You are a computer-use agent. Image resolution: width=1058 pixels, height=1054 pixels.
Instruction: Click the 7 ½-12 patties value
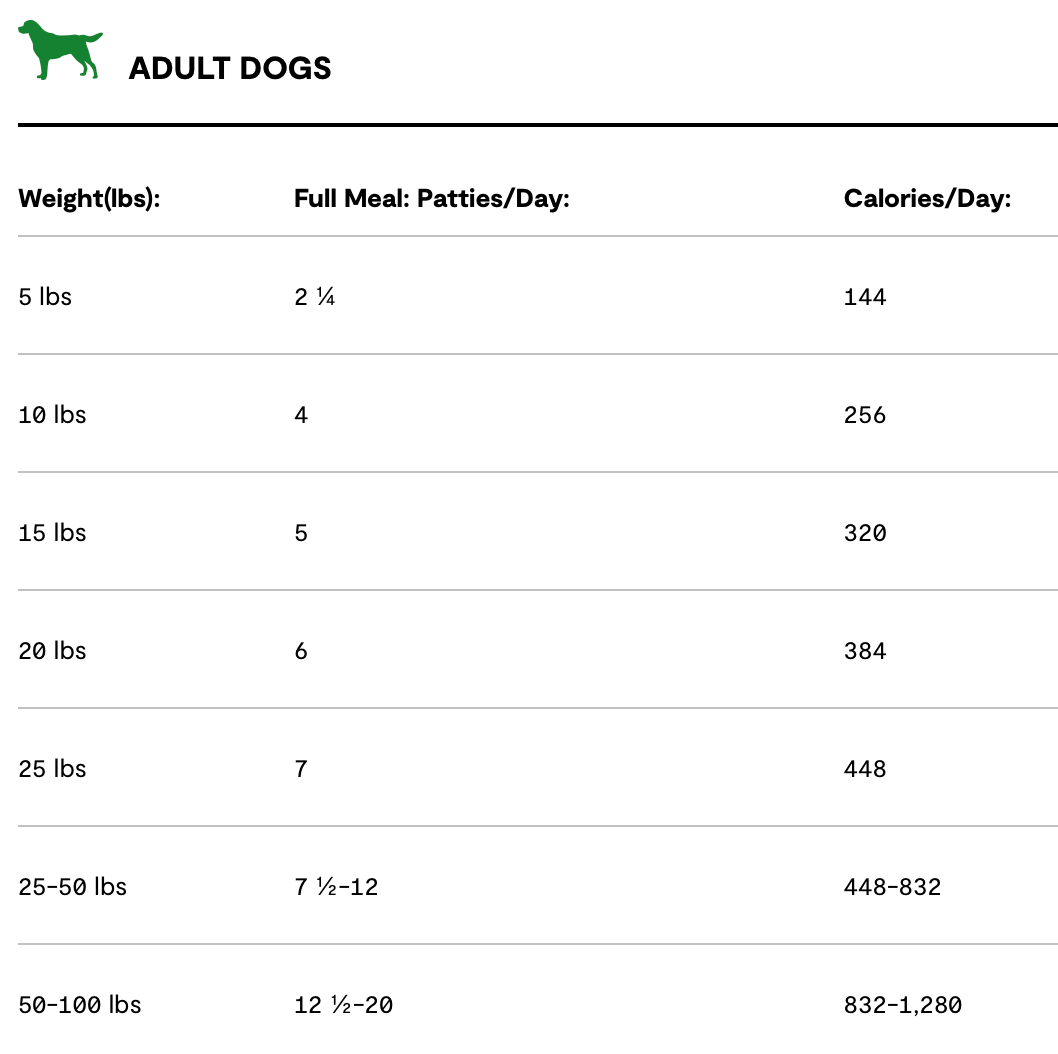tap(336, 887)
